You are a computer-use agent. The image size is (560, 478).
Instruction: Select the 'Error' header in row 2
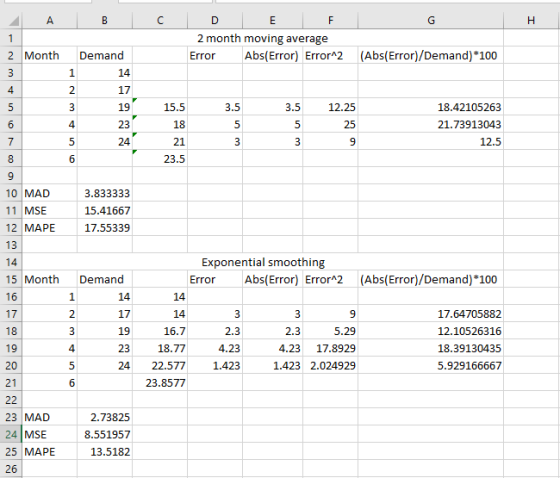[x=215, y=55]
